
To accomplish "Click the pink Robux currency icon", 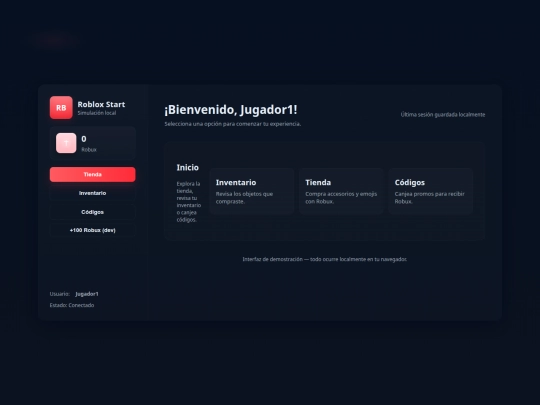I will [66, 143].
